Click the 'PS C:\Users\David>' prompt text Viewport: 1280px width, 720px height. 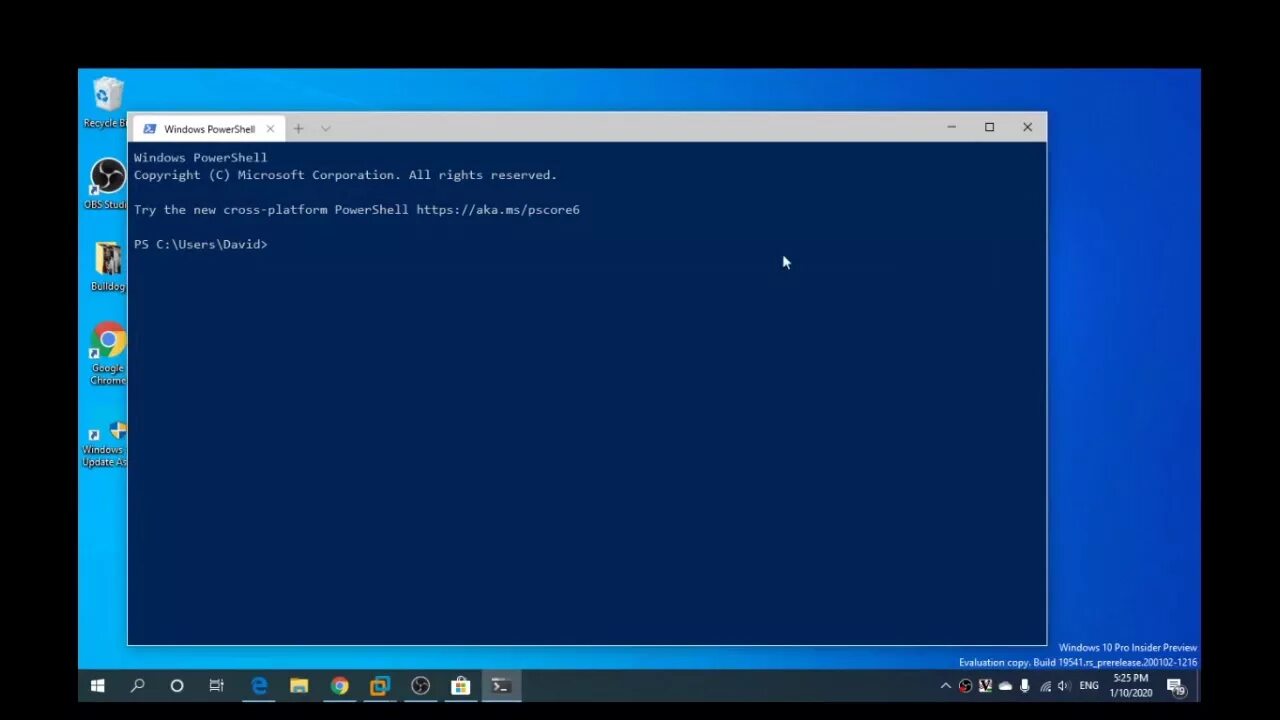[x=201, y=244]
